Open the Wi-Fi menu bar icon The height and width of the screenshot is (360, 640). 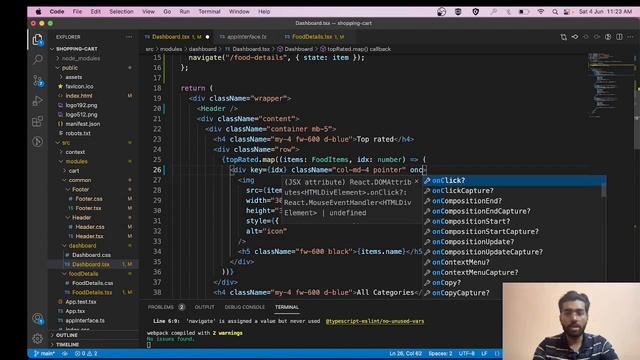tap(541, 12)
